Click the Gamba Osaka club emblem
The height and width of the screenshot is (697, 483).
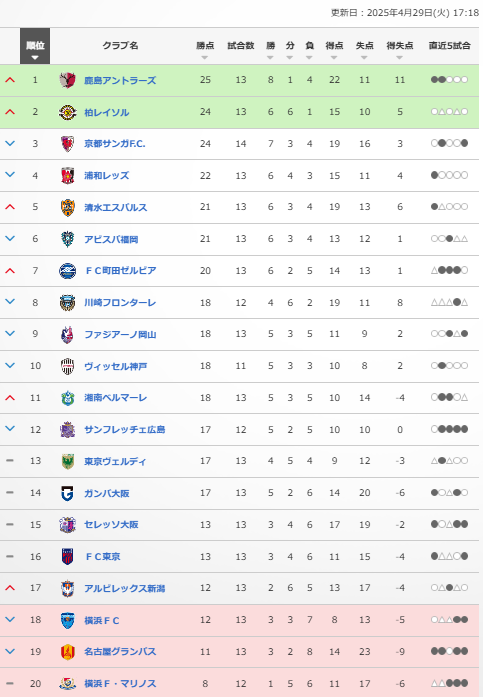tap(68, 493)
